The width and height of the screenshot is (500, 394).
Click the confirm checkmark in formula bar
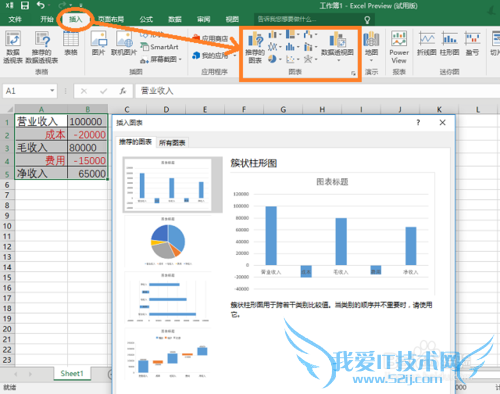click(x=103, y=91)
